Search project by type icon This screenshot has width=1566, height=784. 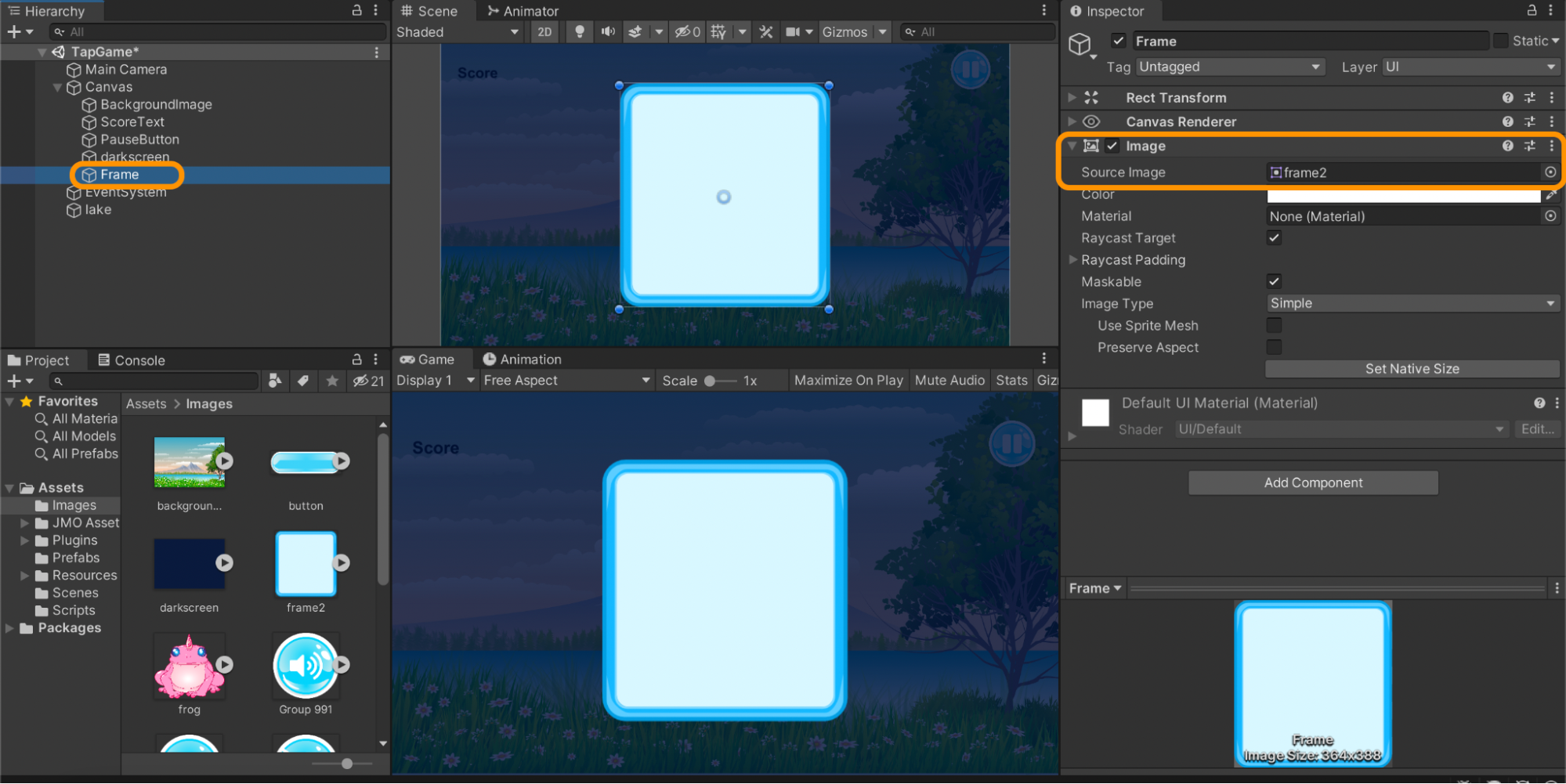point(275,381)
